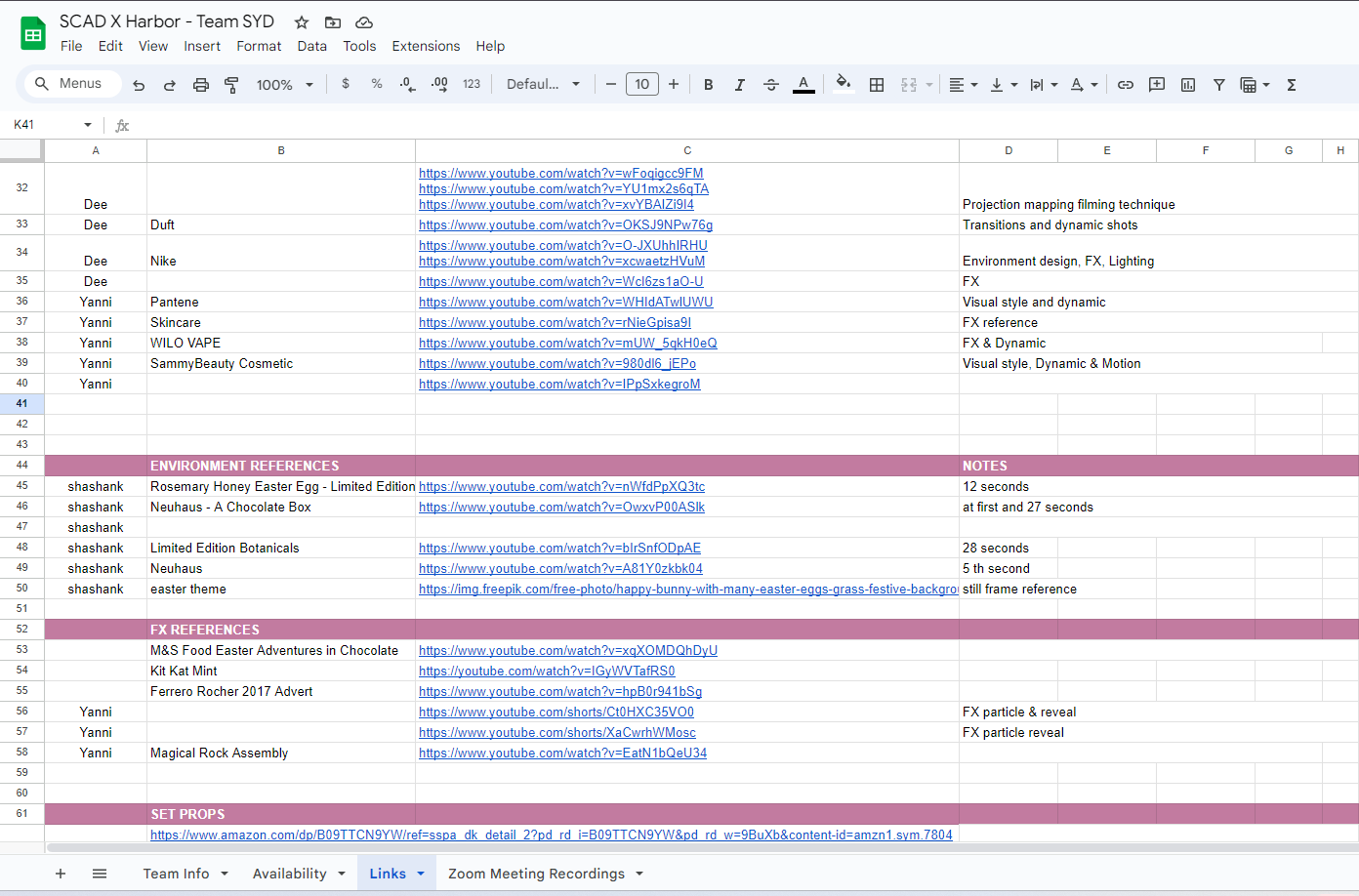Click the Move to folder icon
1359x896 pixels.
(x=333, y=22)
